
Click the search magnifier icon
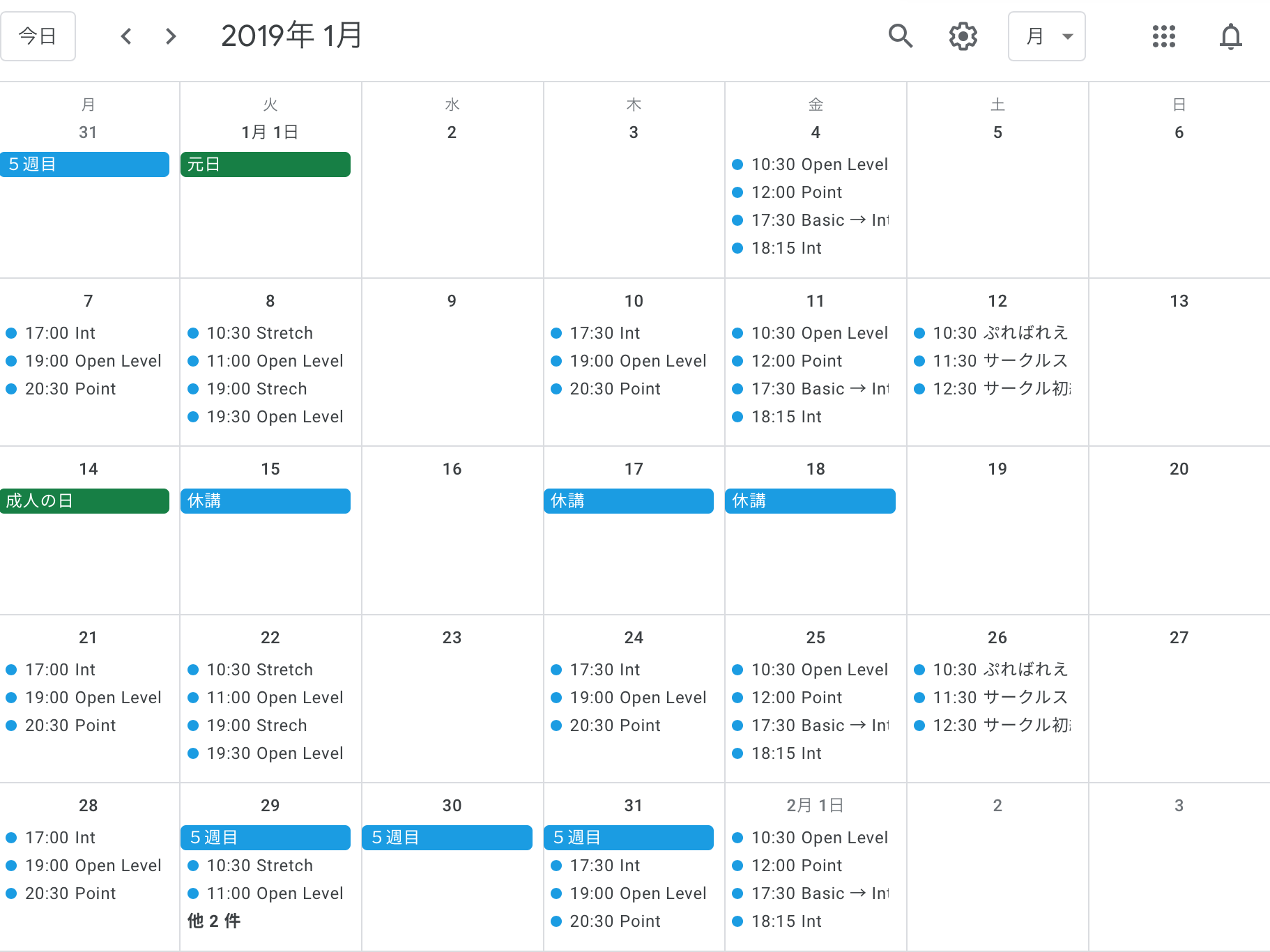pyautogui.click(x=901, y=36)
